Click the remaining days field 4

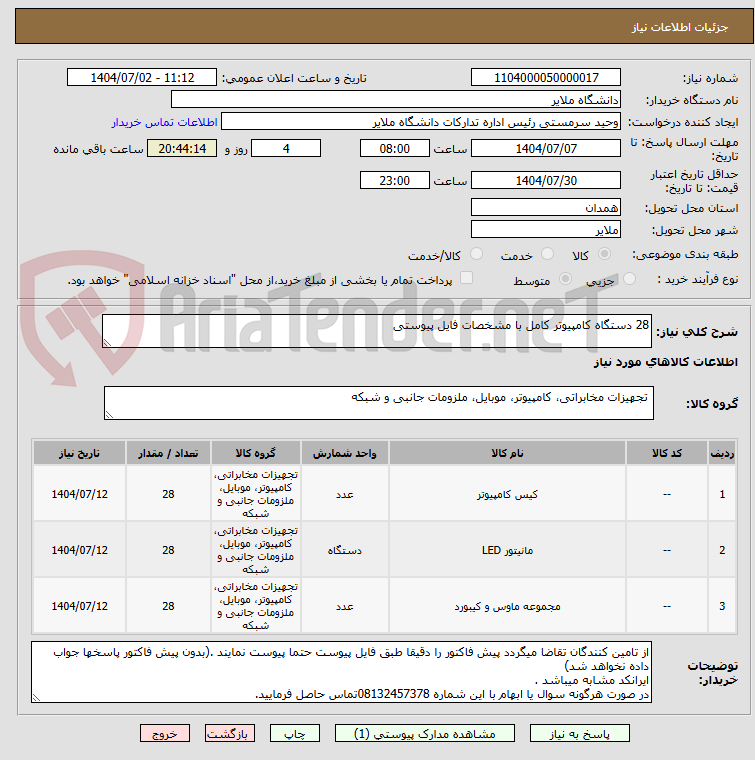(286, 148)
